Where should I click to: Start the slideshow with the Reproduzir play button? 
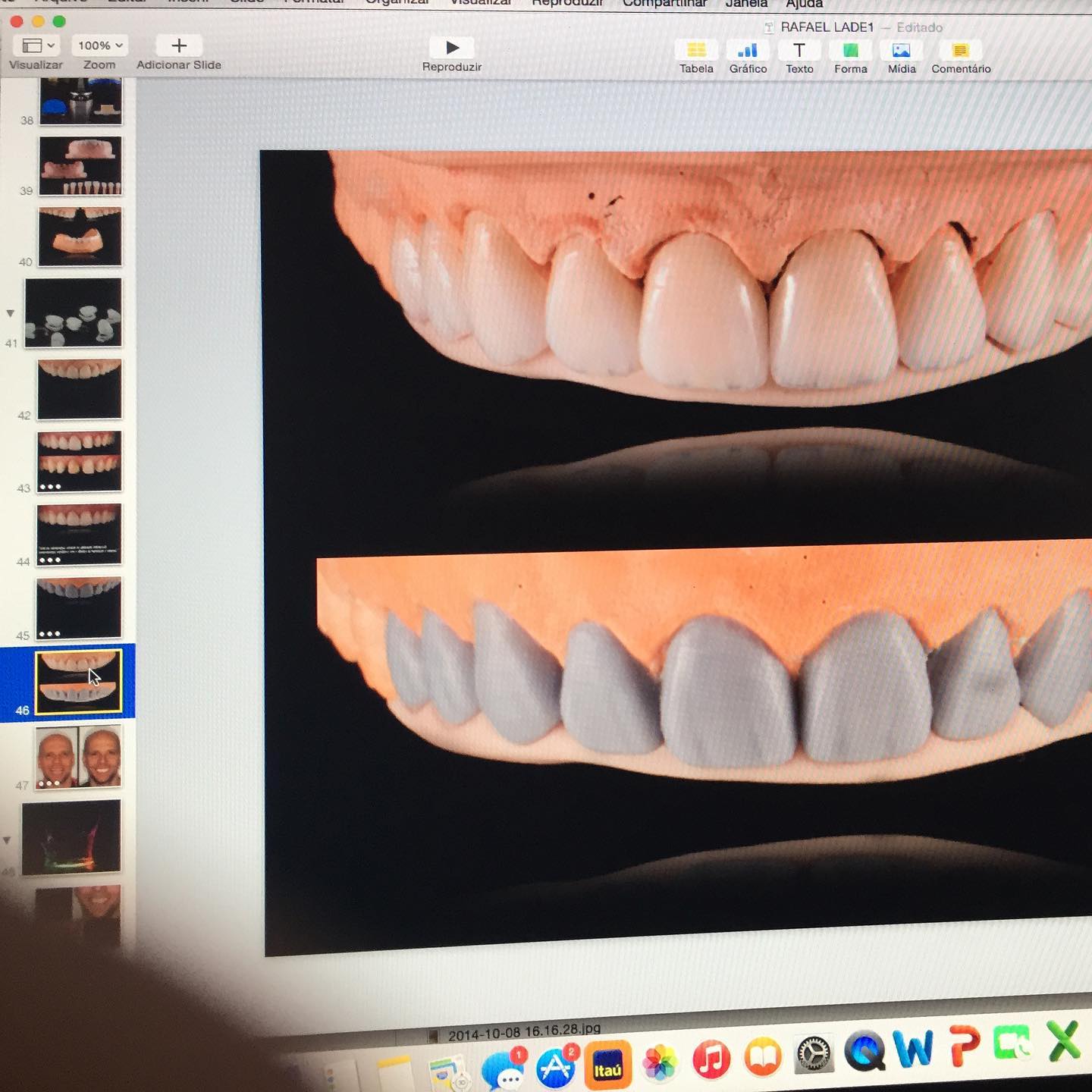(x=452, y=48)
